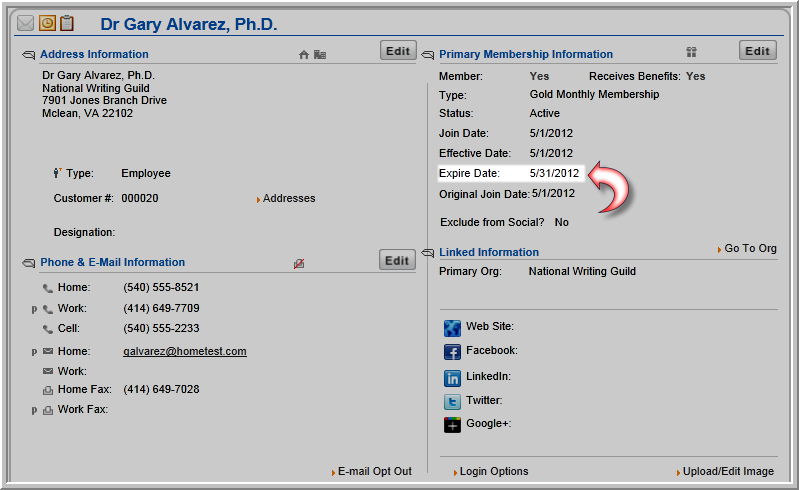Click the Exclude from Social value No

[x=562, y=223]
